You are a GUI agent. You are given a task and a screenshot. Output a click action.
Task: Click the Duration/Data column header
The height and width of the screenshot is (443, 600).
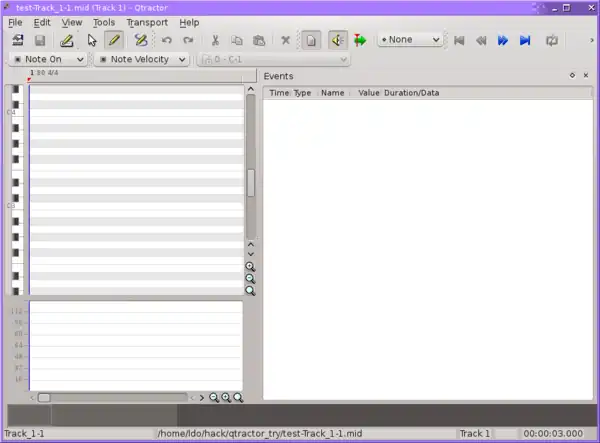click(x=412, y=93)
